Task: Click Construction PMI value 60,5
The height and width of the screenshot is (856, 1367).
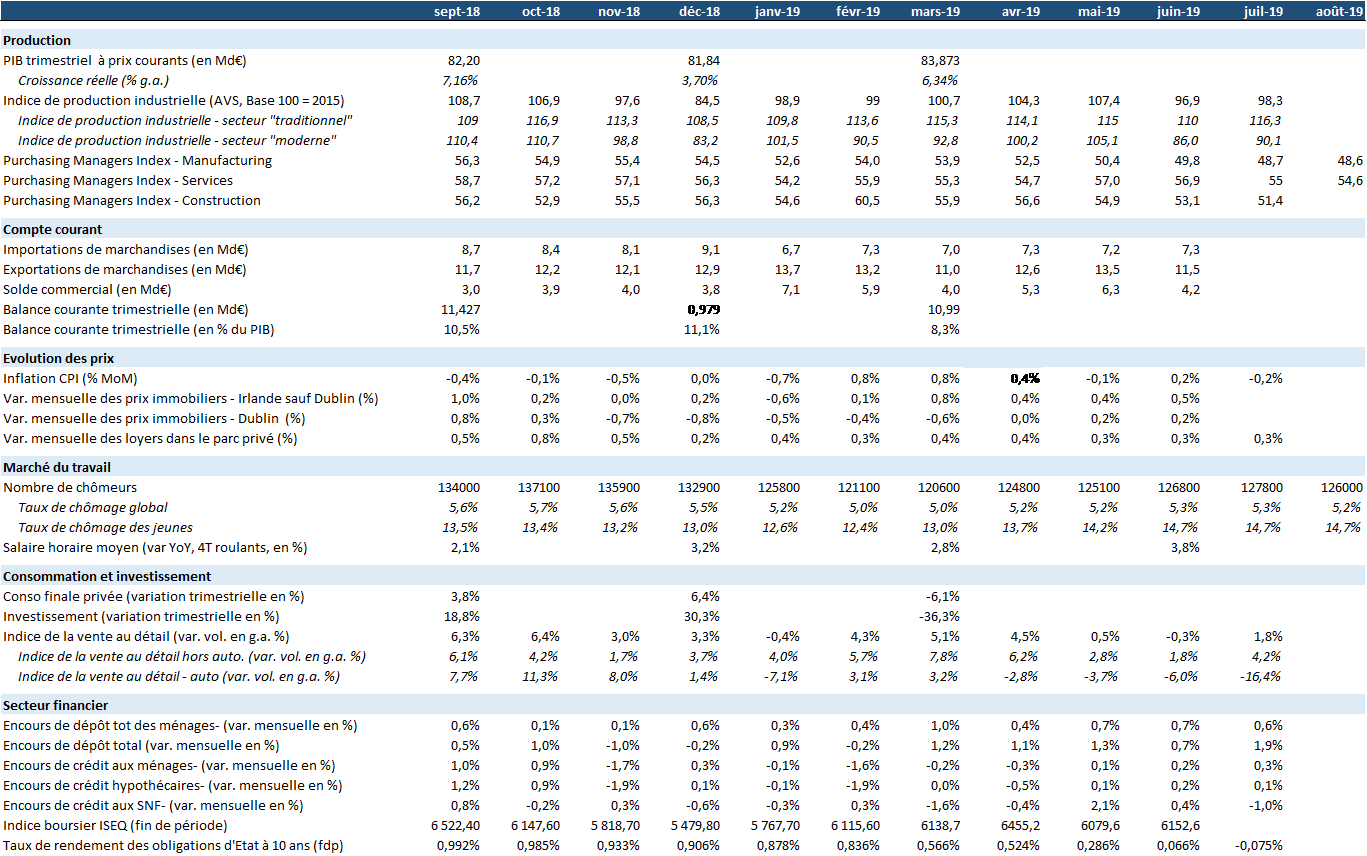Action: click(867, 201)
